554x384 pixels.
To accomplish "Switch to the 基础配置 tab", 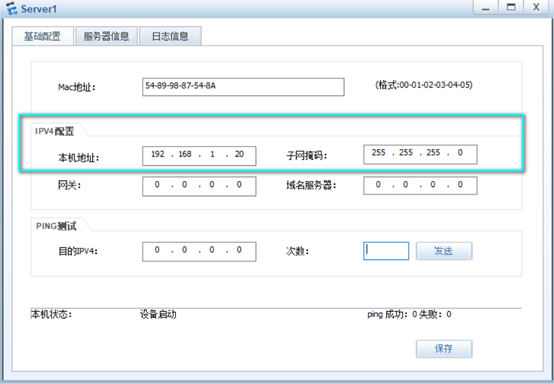I will pyautogui.click(x=43, y=36).
